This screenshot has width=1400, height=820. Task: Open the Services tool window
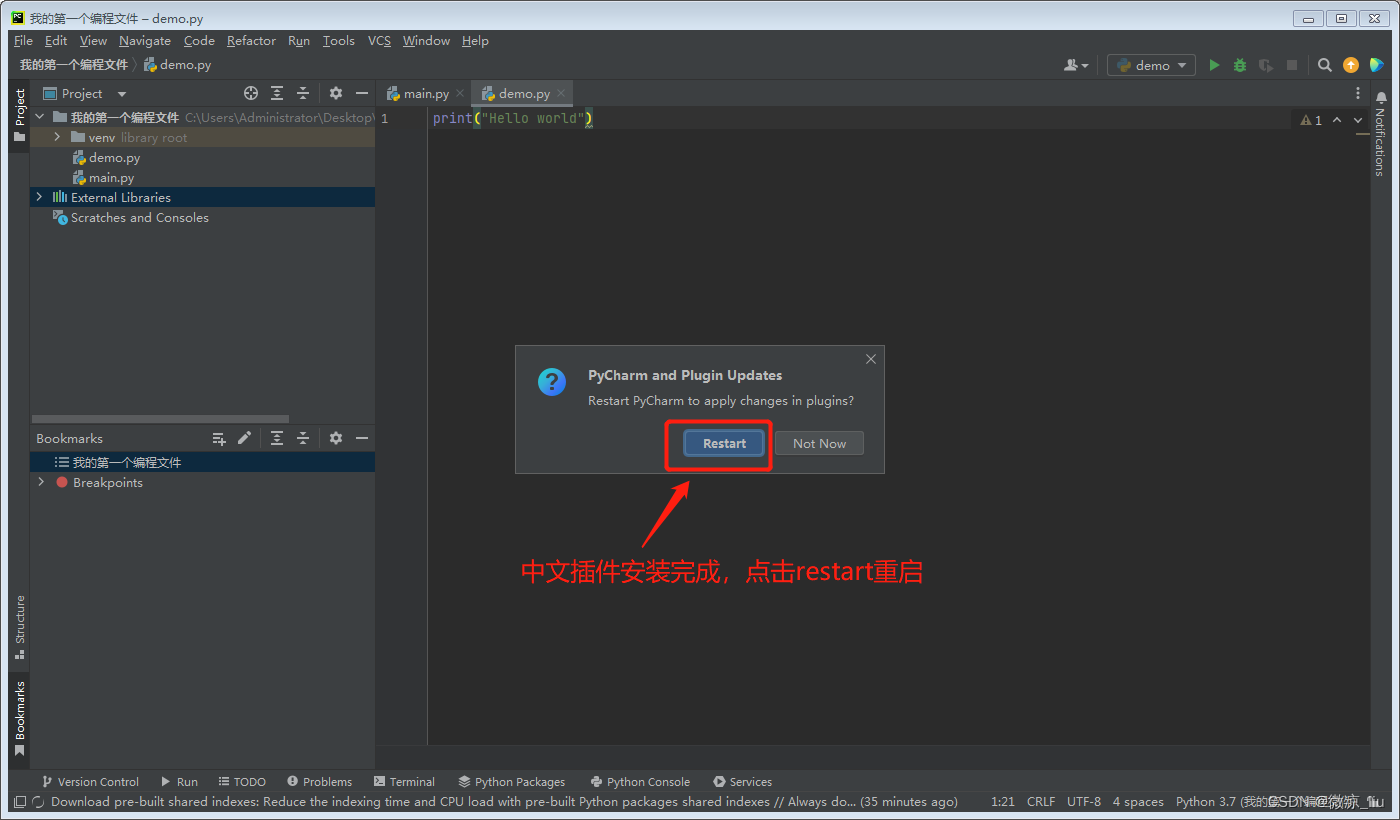(742, 782)
